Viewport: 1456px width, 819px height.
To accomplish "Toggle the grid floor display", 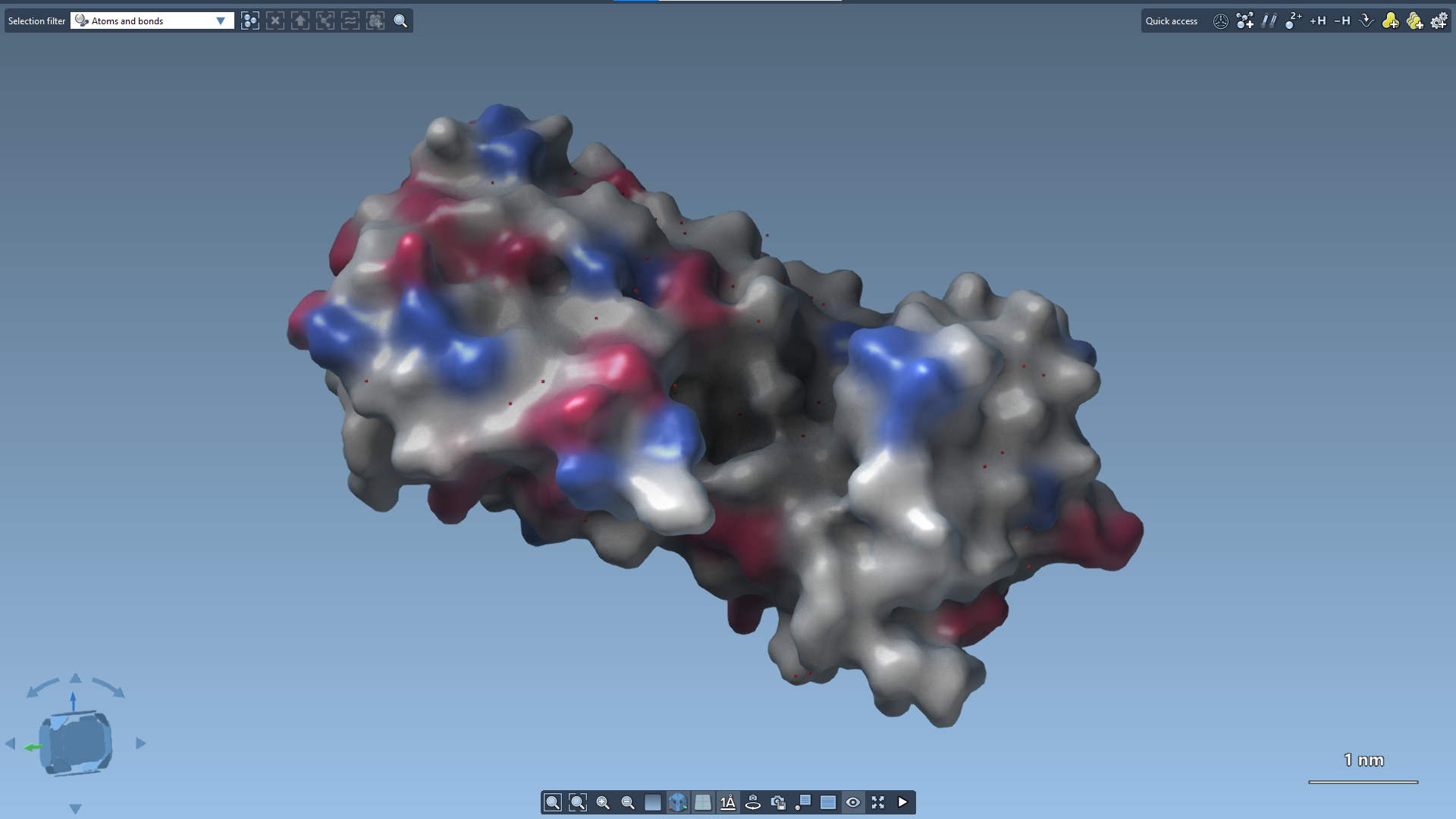I will [703, 802].
